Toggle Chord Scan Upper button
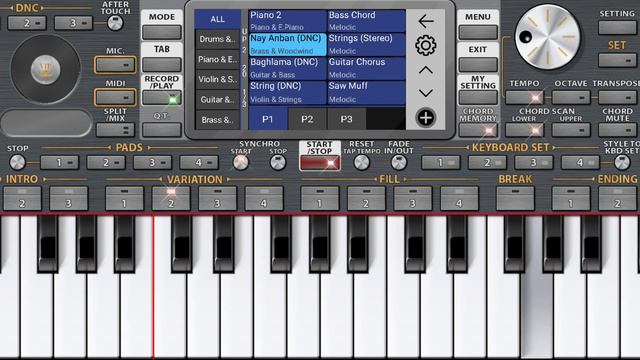This screenshot has height=360, width=640. pyautogui.click(x=571, y=130)
